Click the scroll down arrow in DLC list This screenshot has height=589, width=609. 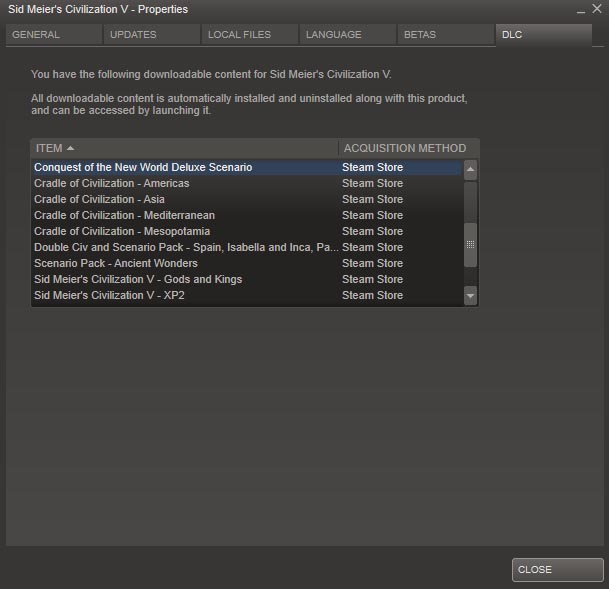click(x=470, y=296)
